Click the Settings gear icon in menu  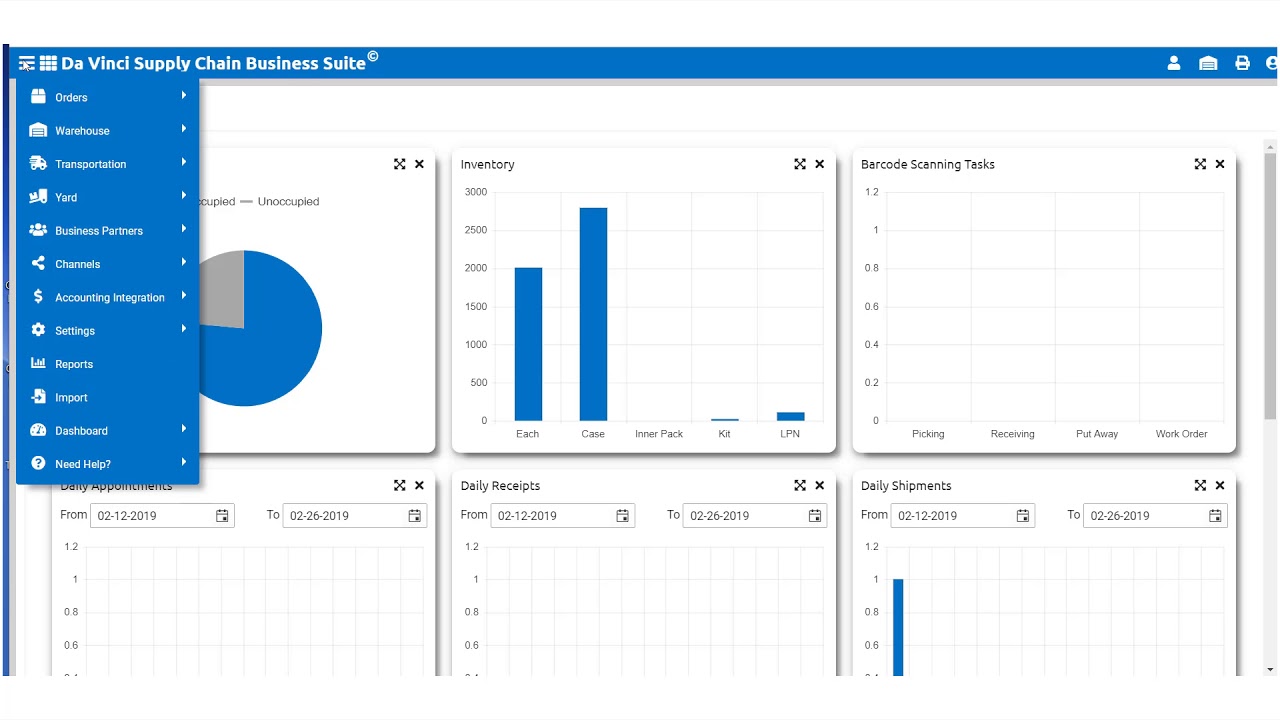[38, 330]
